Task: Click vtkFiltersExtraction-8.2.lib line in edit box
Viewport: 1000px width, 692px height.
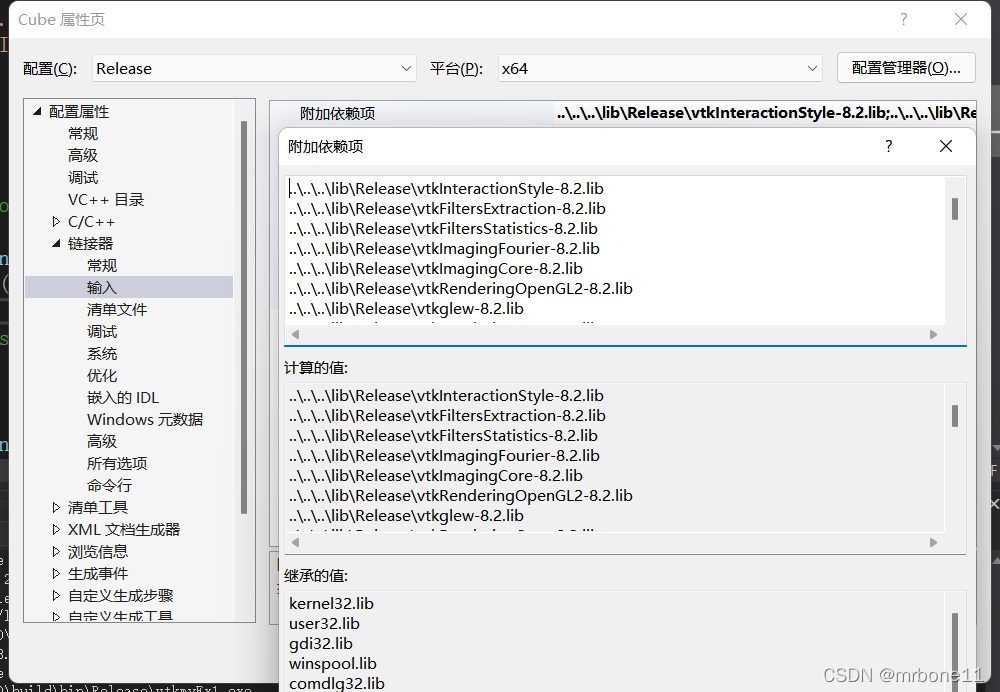Action: (x=447, y=209)
